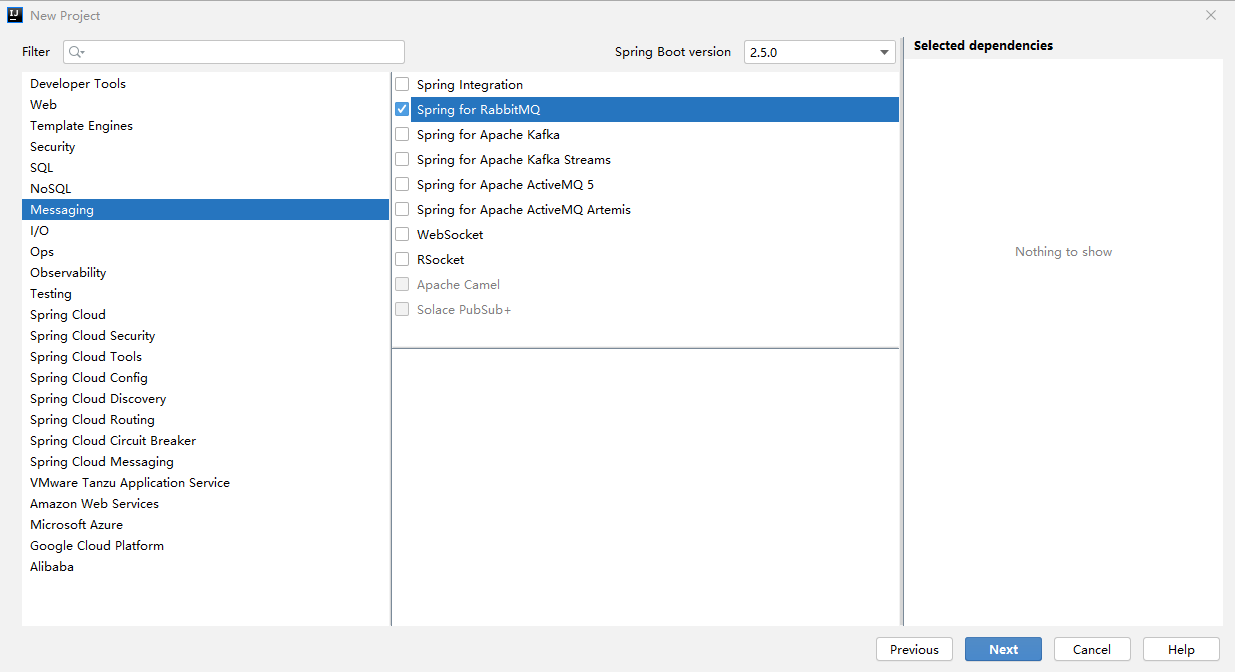Click the search magnifier icon in the Filter field
Image resolution: width=1235 pixels, height=672 pixels.
(x=77, y=52)
